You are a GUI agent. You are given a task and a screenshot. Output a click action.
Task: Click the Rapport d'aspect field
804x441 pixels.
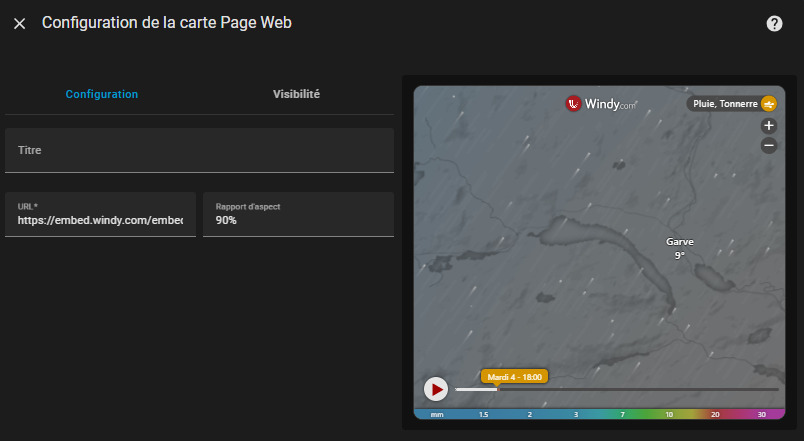(298, 219)
